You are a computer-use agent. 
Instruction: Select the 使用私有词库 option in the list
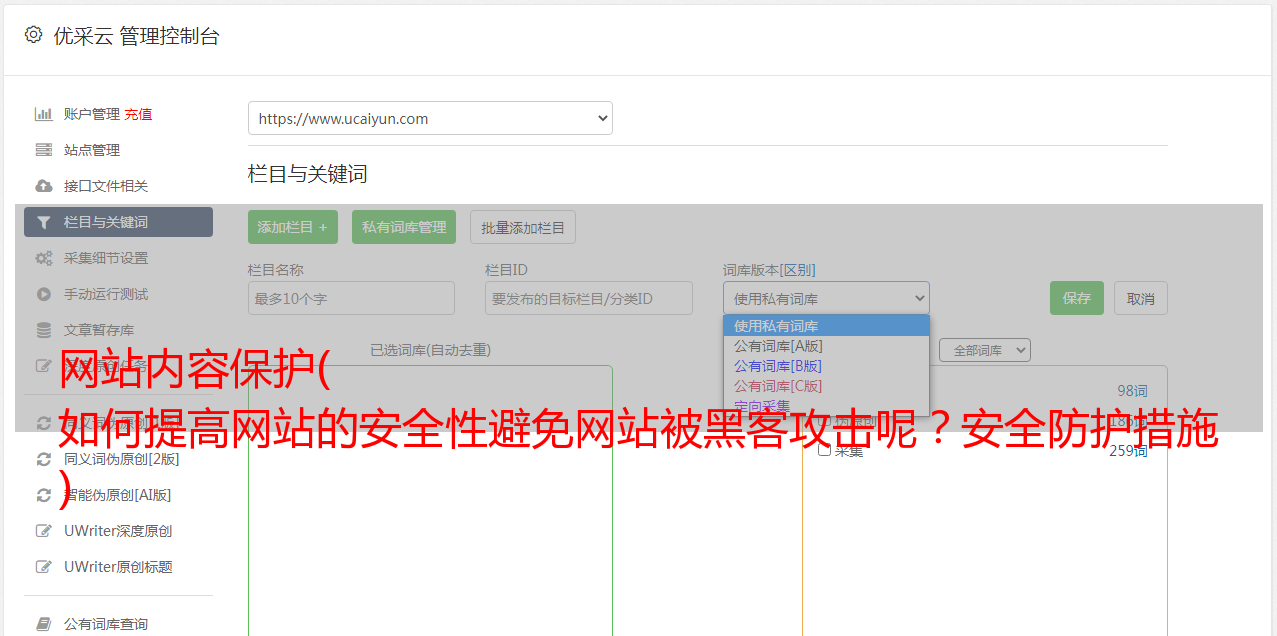[x=826, y=326]
